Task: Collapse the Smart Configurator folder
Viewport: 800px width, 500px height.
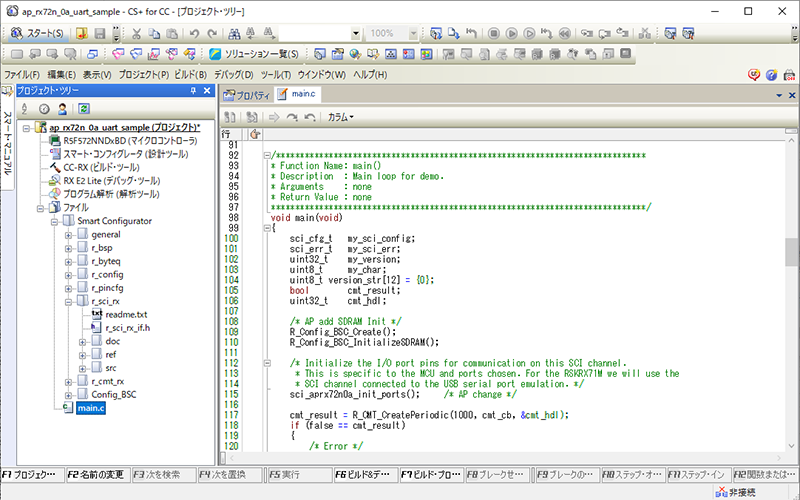Action: point(54,221)
